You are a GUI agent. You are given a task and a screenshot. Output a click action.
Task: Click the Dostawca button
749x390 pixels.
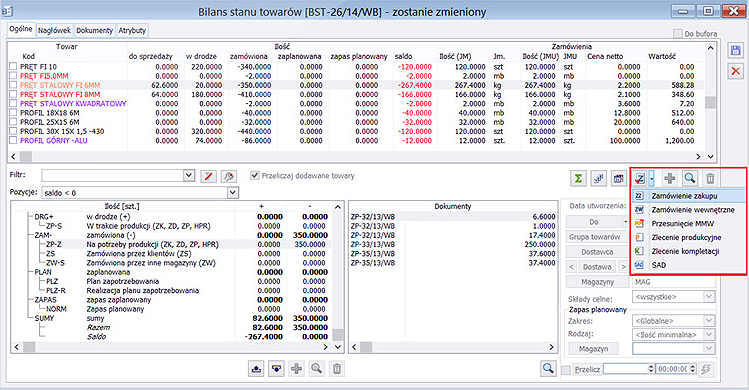point(597,251)
